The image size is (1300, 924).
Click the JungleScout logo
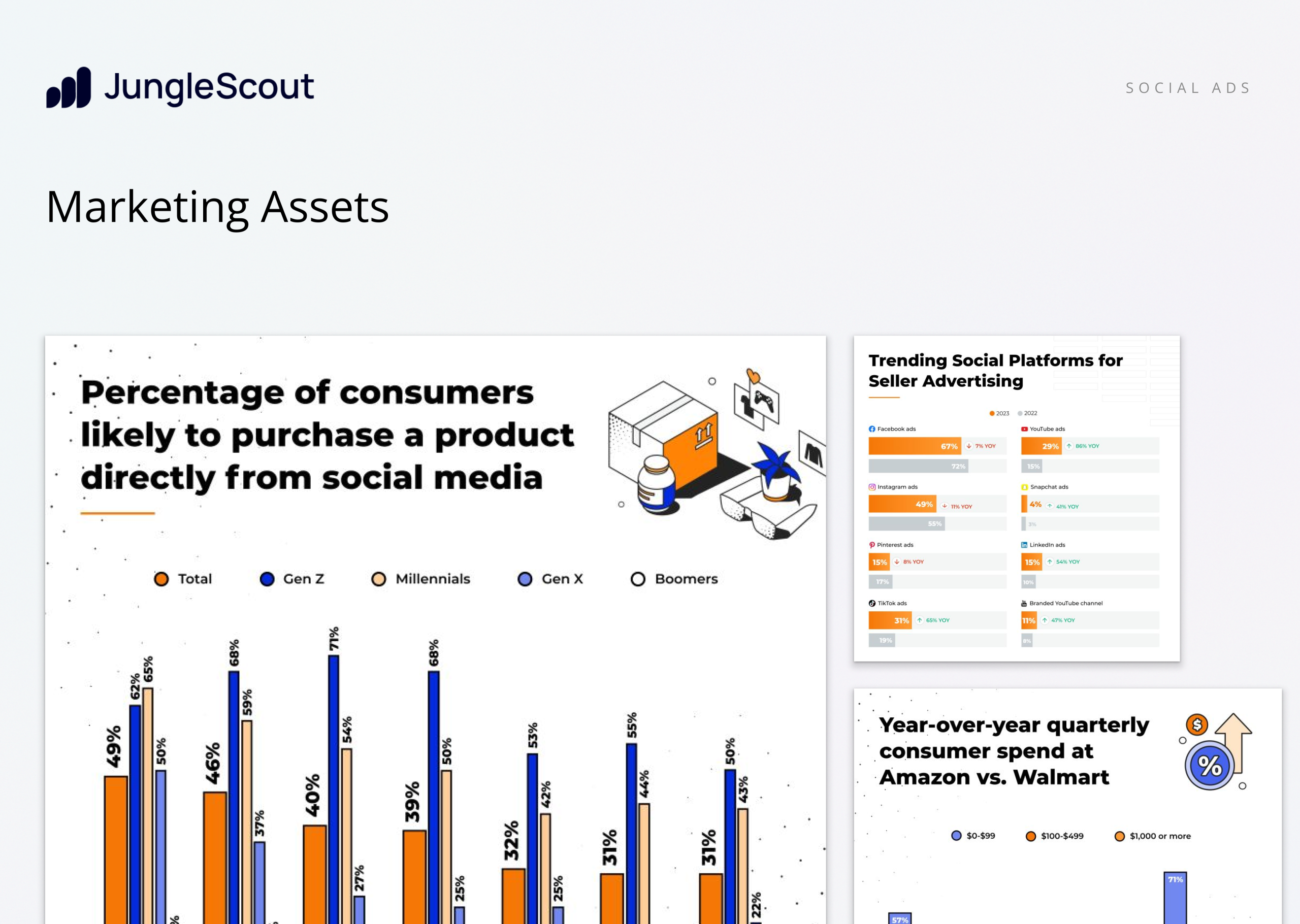click(x=180, y=87)
